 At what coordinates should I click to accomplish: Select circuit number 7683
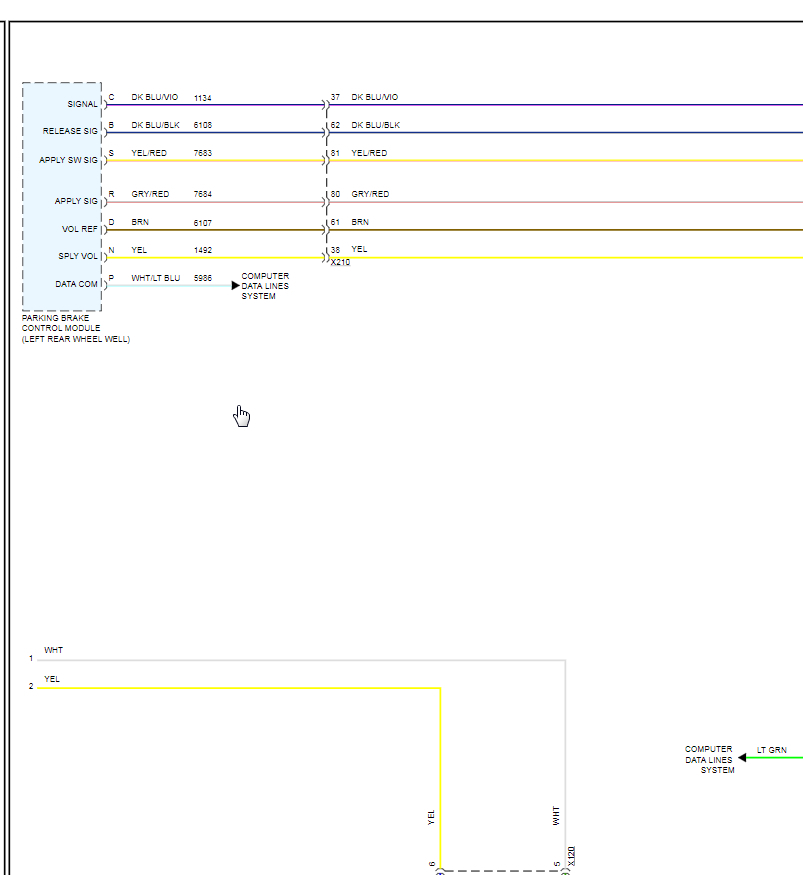coord(203,153)
